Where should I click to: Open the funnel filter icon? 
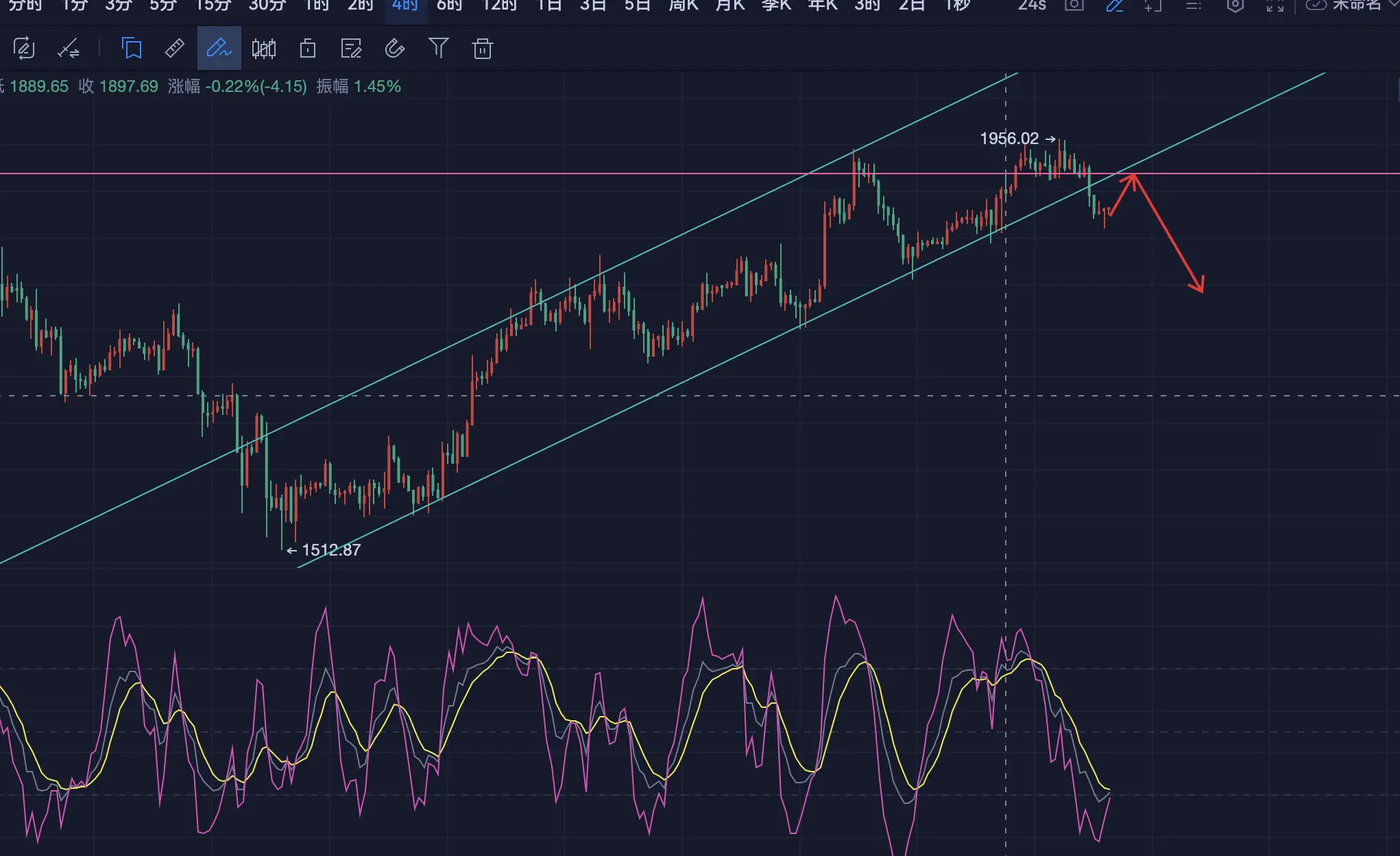(439, 48)
